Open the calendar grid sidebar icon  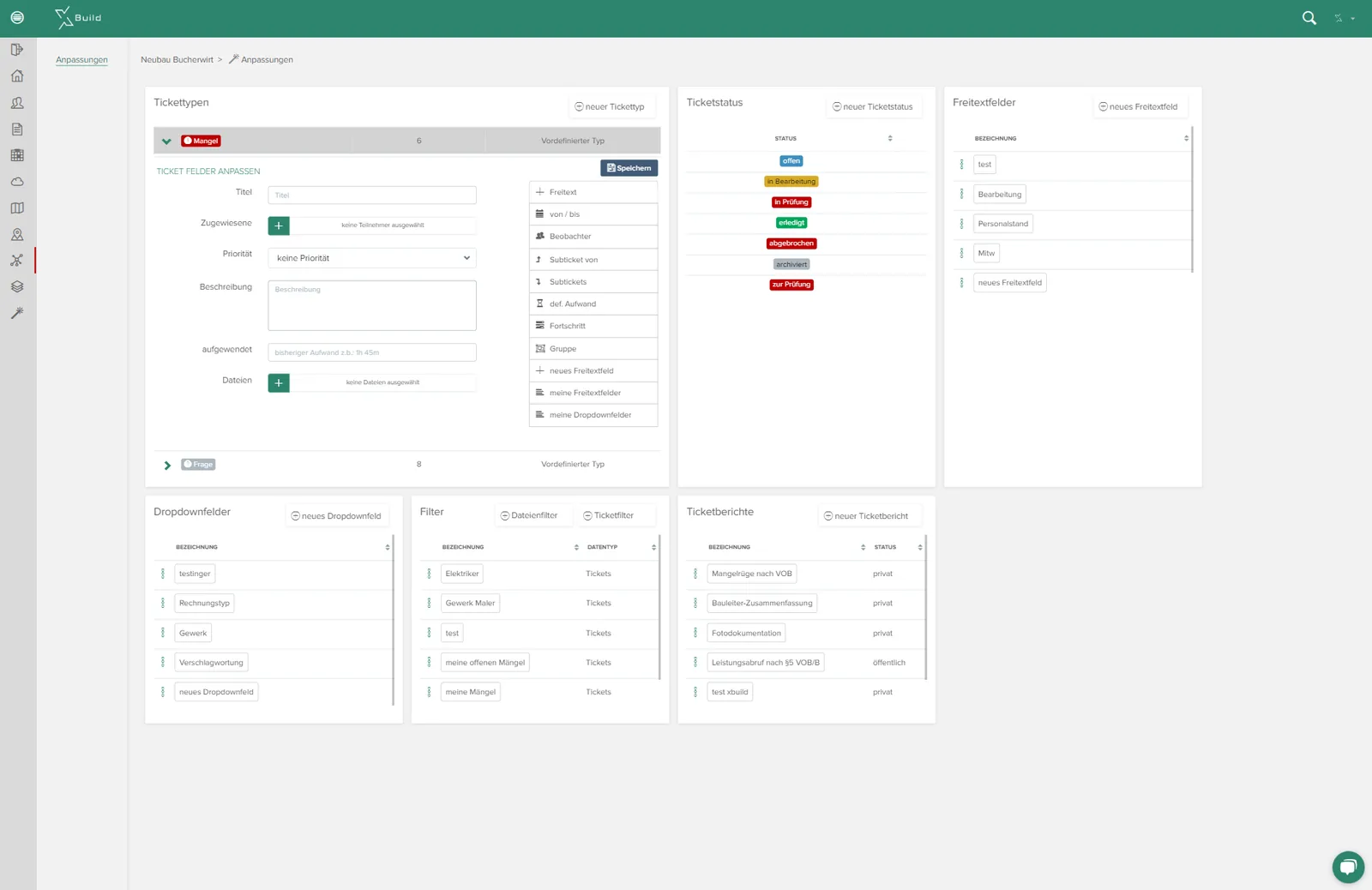(x=17, y=155)
